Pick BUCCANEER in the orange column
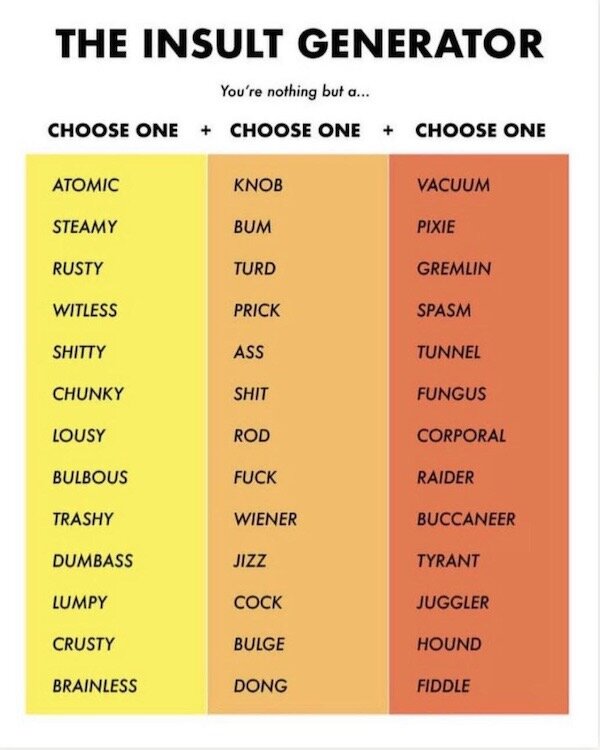600x750 pixels. (x=466, y=519)
